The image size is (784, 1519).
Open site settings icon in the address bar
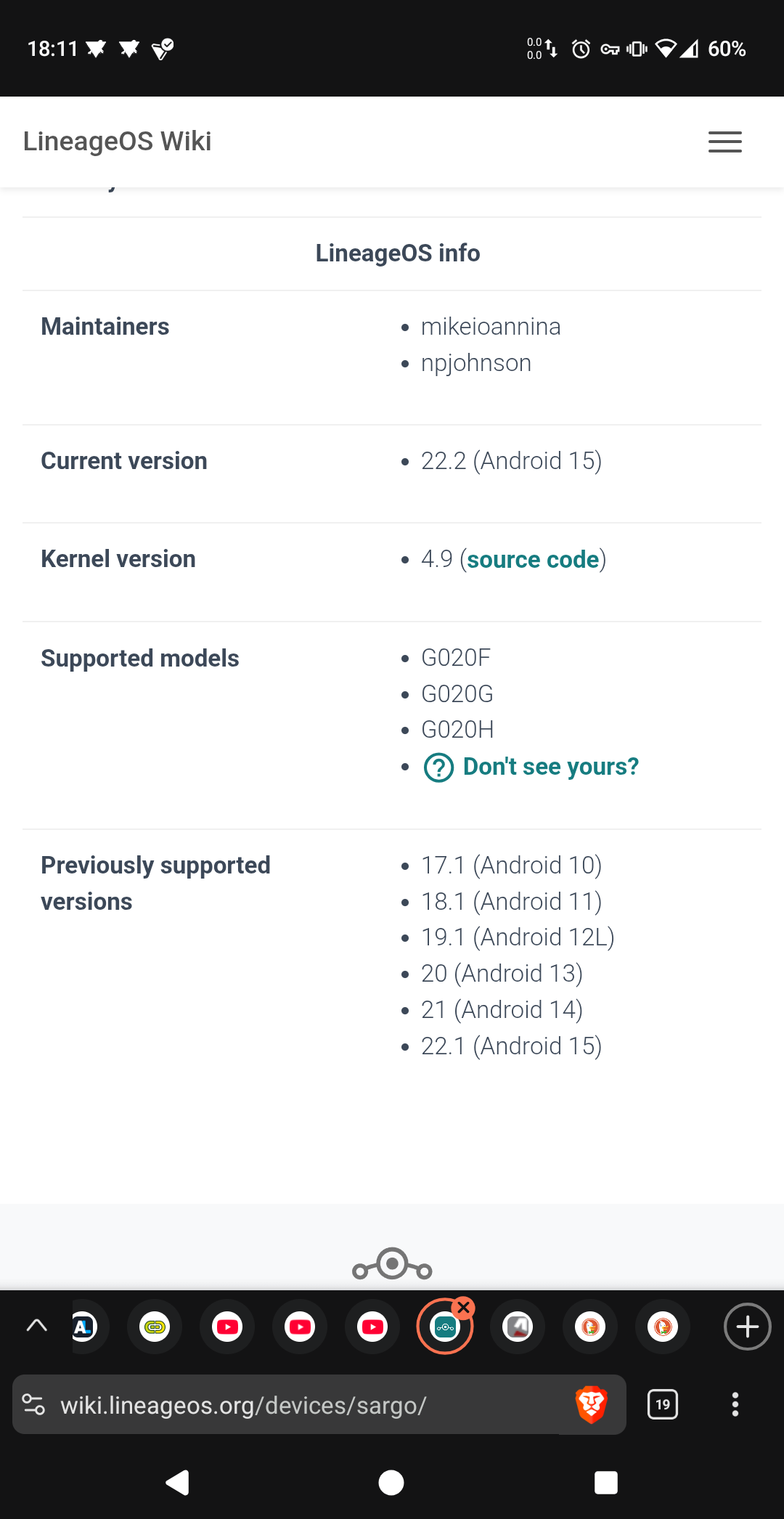pyautogui.click(x=34, y=1404)
